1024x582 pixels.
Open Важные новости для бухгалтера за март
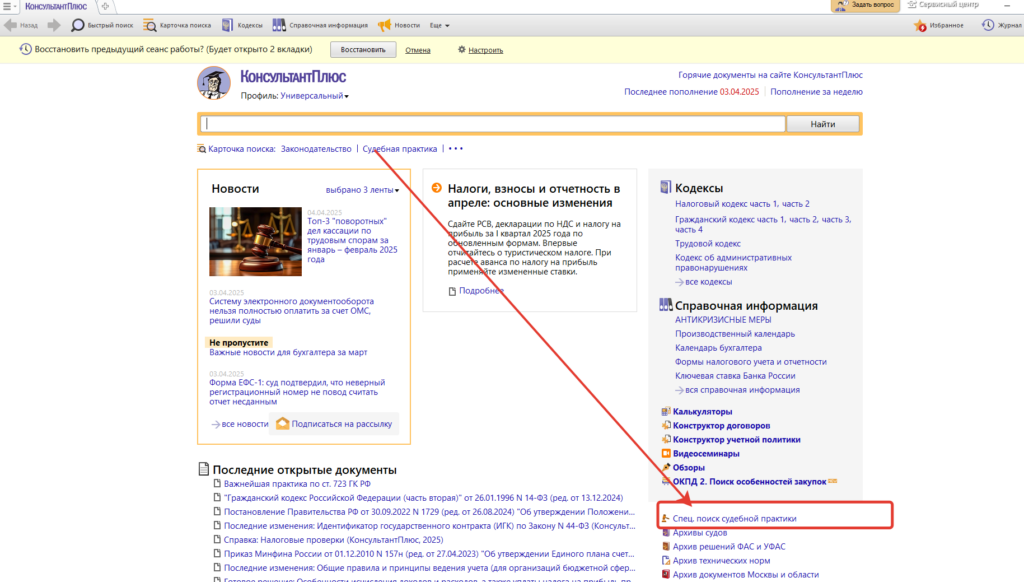288,352
